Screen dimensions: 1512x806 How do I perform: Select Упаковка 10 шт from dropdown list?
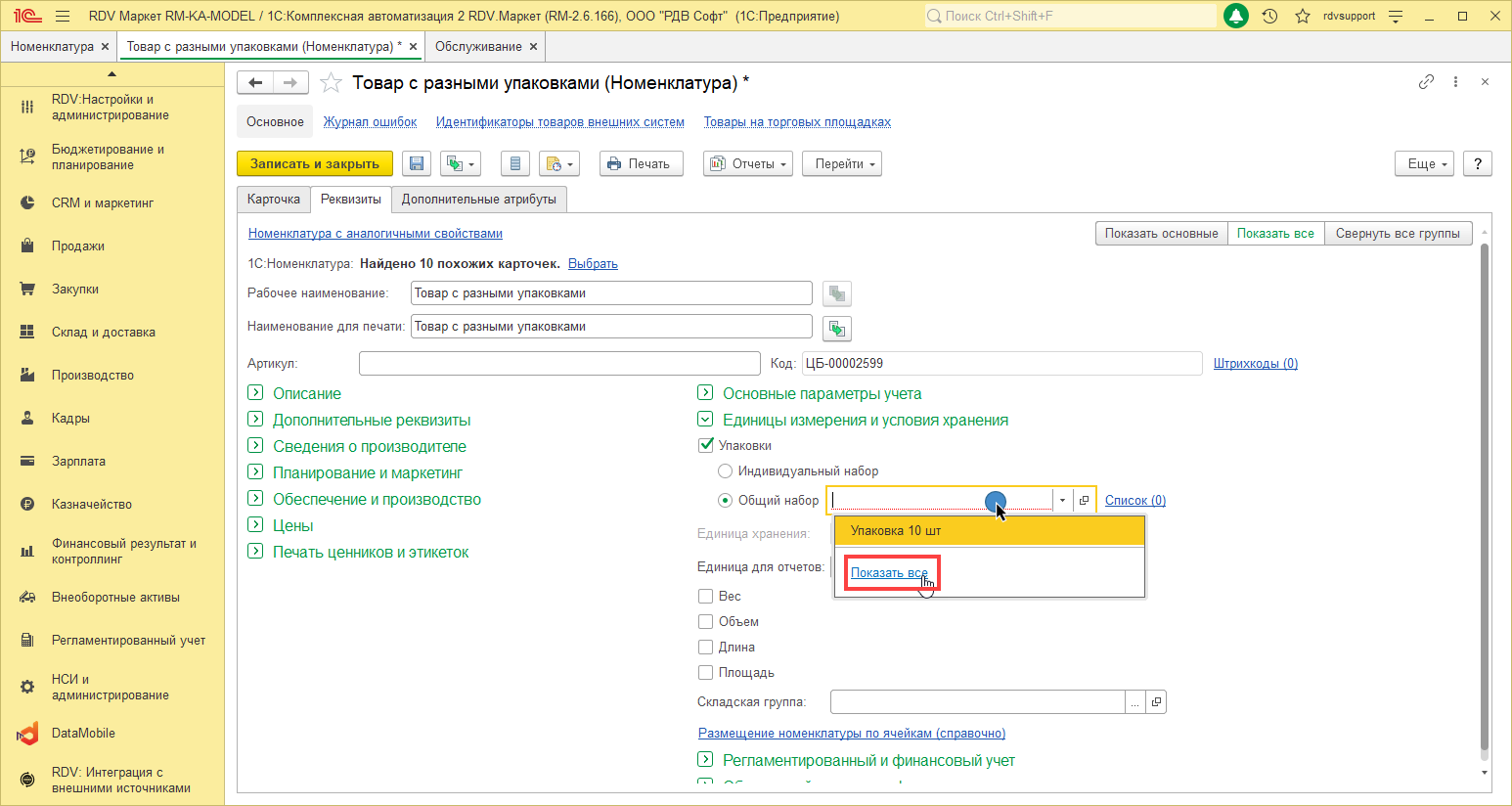click(x=988, y=531)
